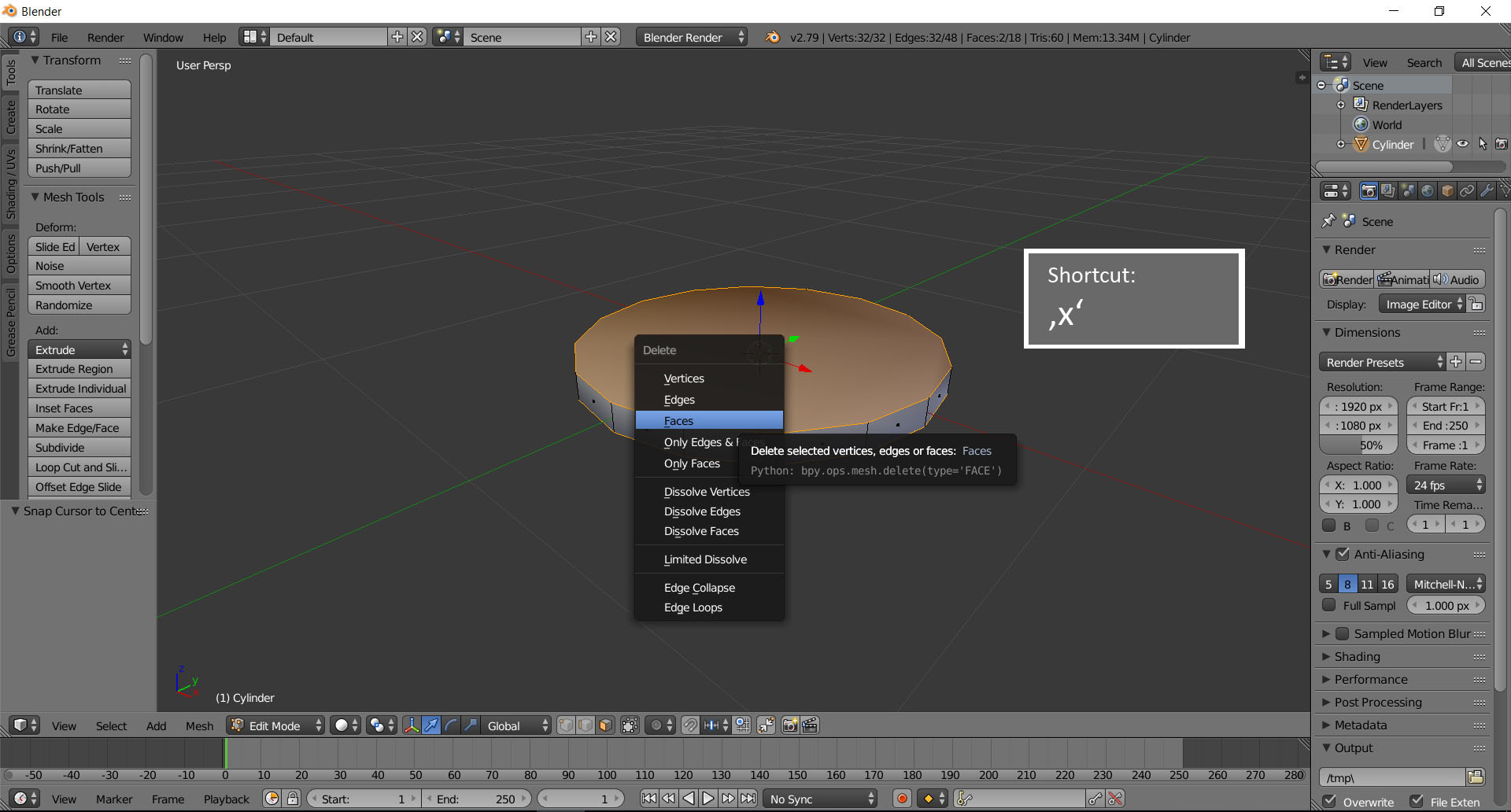Toggle limit selection to visible
1511x812 pixels.
[630, 725]
